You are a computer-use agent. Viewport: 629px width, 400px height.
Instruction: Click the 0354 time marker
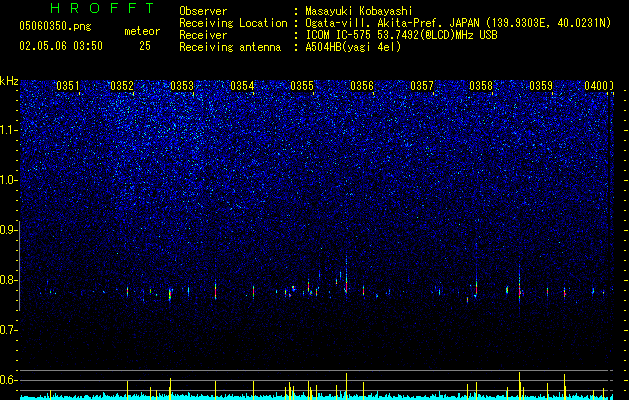click(x=242, y=86)
